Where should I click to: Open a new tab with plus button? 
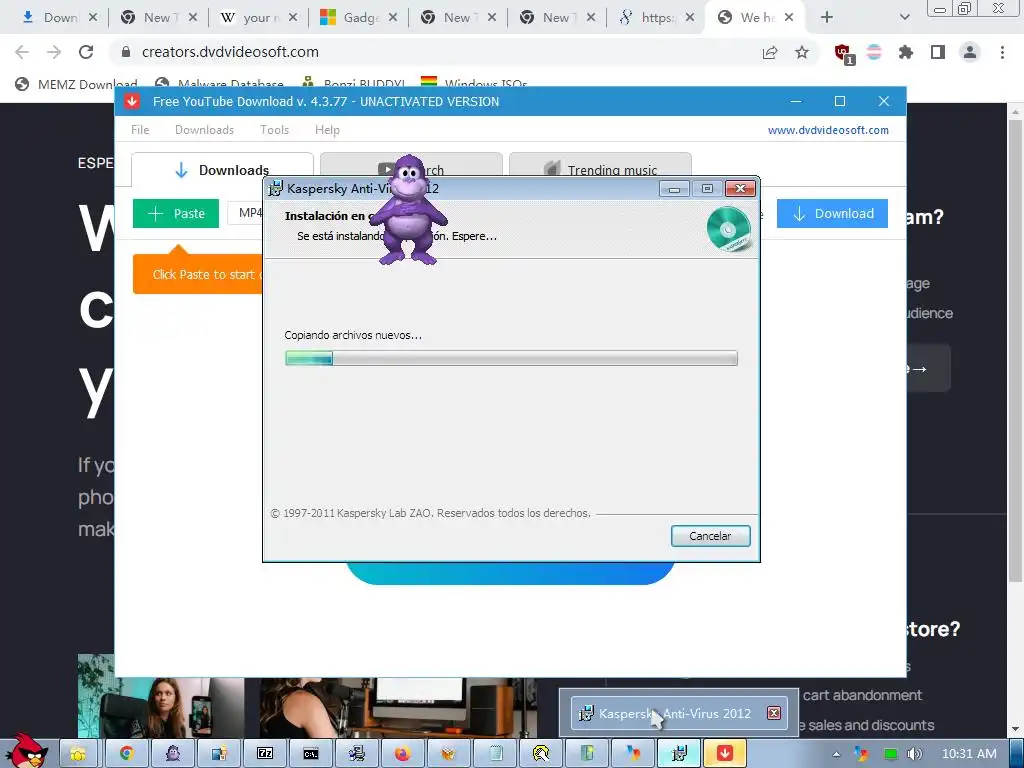[827, 18]
